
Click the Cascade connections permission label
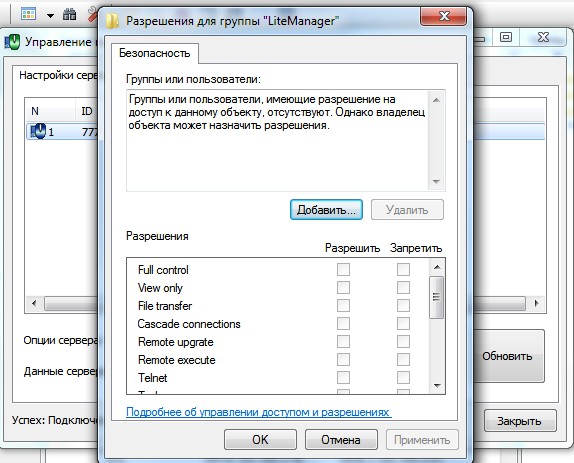tap(189, 324)
